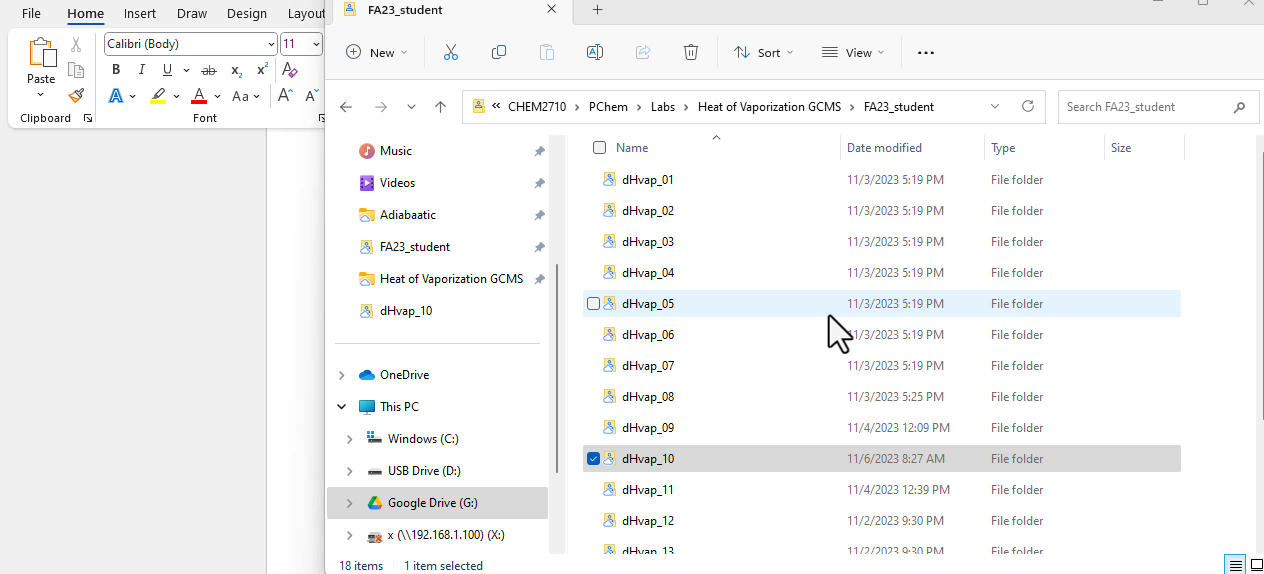Toggle Bold formatting in Word ribbon

(x=116, y=70)
